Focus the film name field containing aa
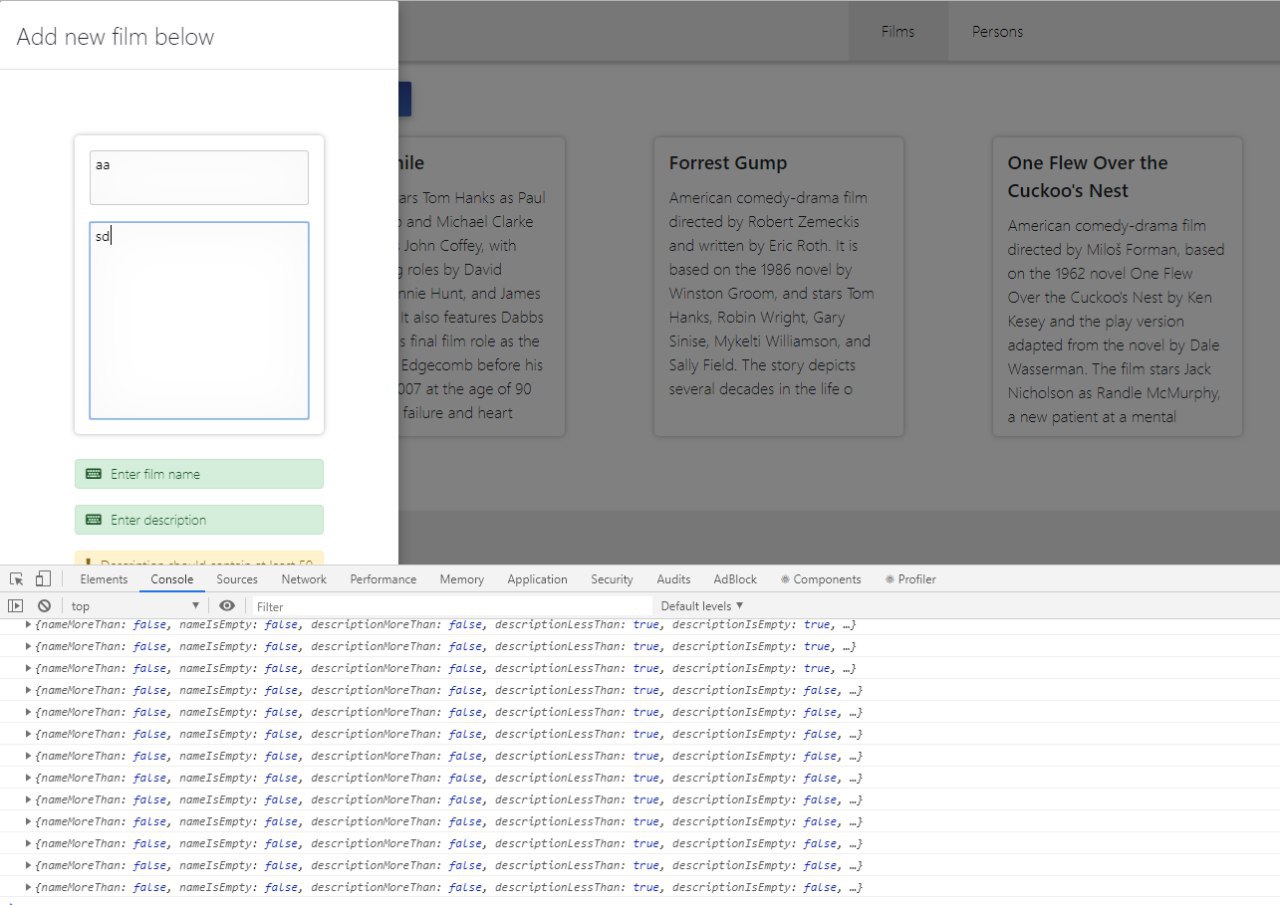 click(x=199, y=177)
